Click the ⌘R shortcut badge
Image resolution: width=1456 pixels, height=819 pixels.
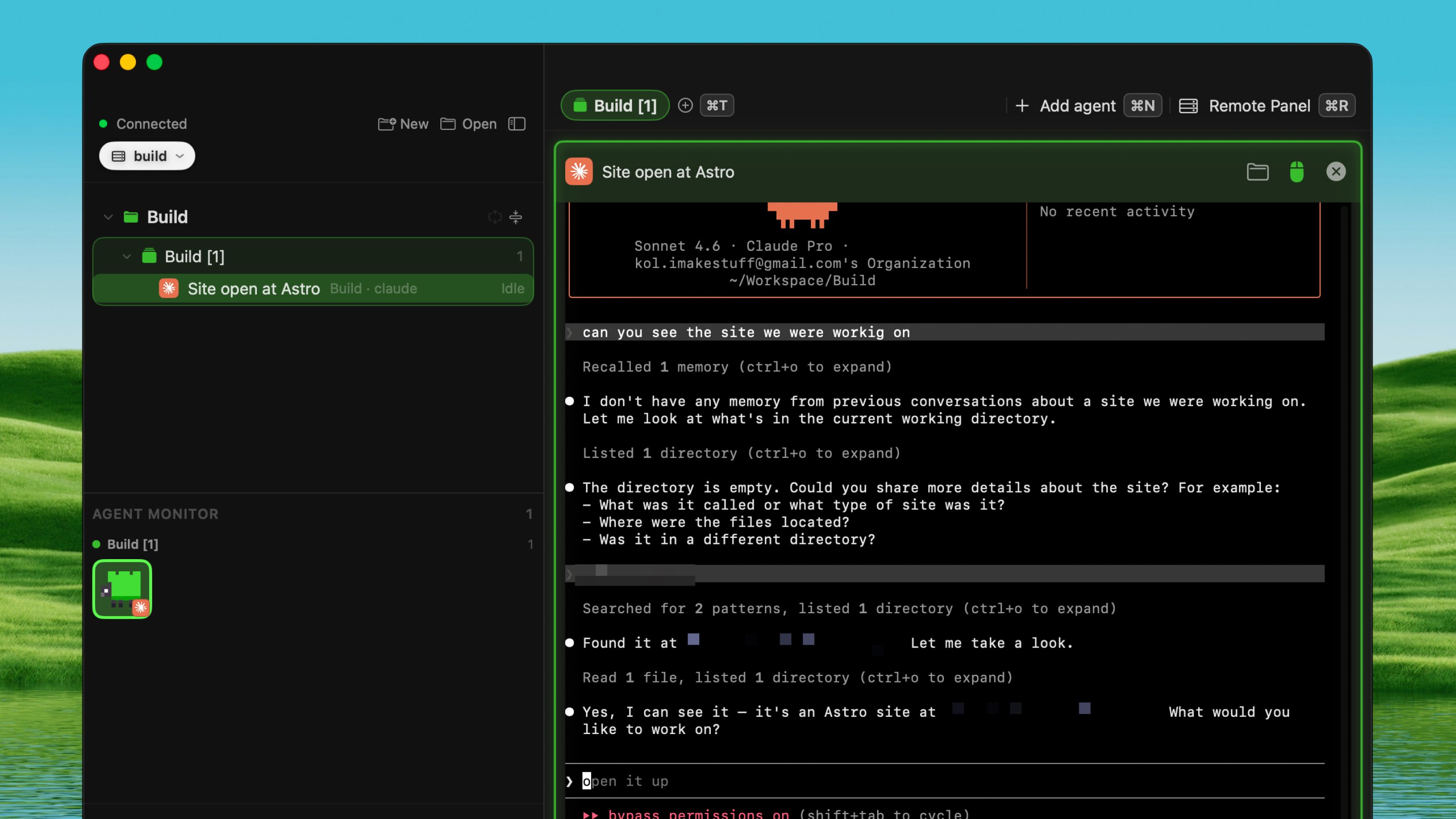(1337, 106)
